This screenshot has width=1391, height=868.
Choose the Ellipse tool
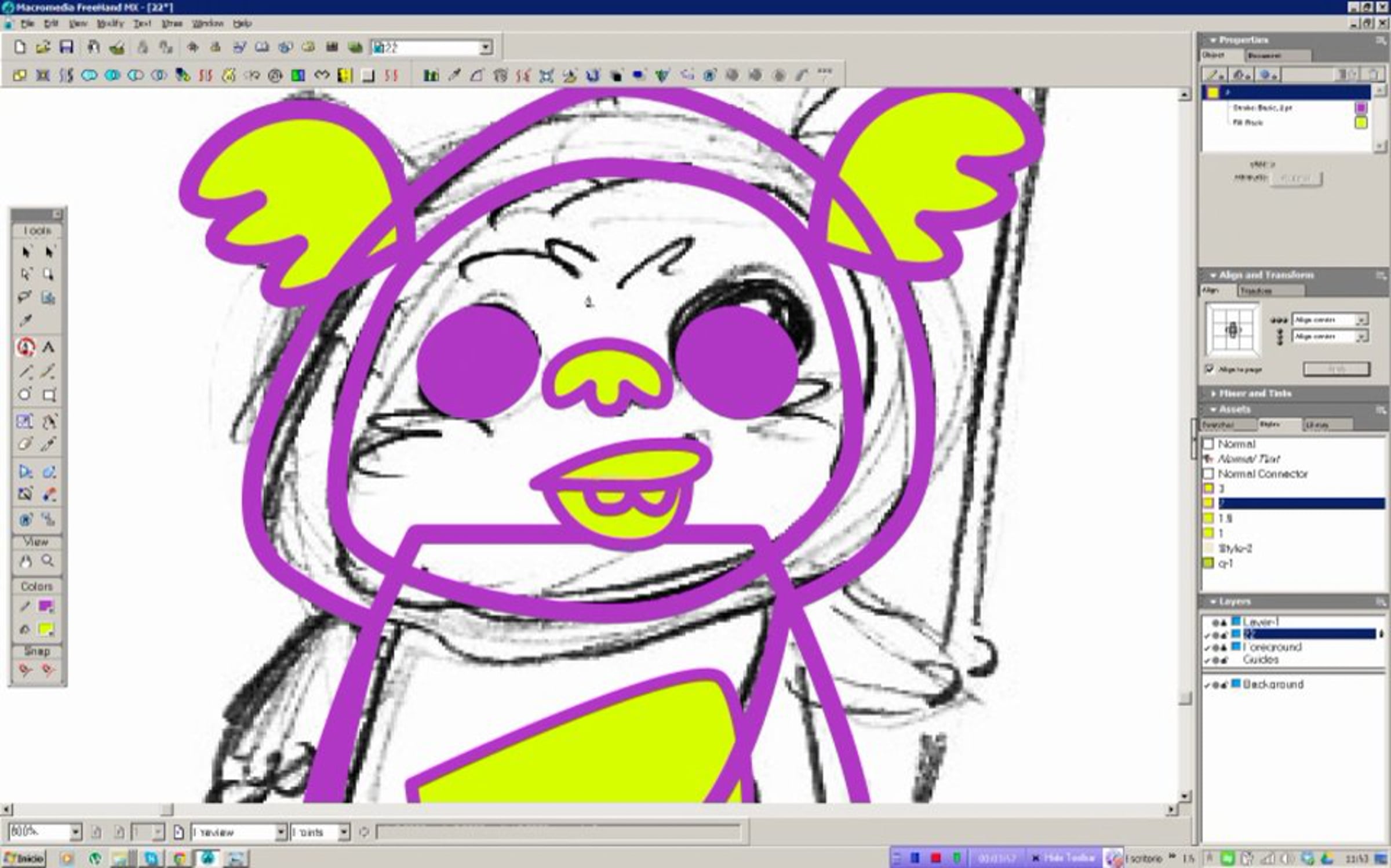click(x=25, y=395)
